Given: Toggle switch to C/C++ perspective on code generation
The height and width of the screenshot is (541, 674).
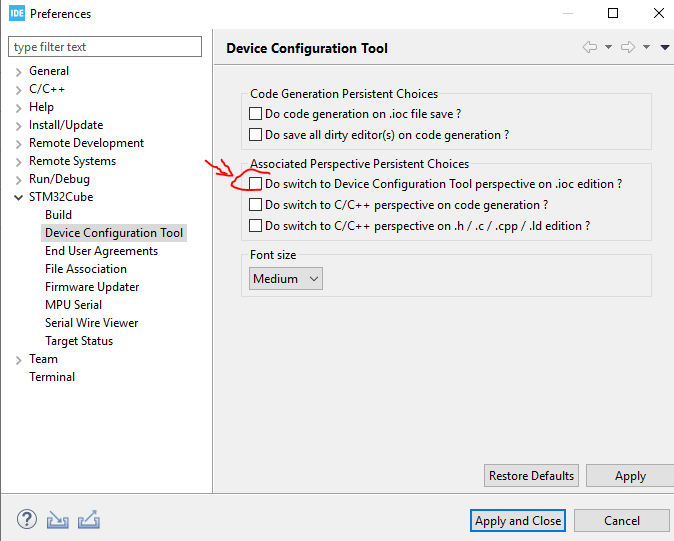Looking at the screenshot, I should (x=255, y=205).
